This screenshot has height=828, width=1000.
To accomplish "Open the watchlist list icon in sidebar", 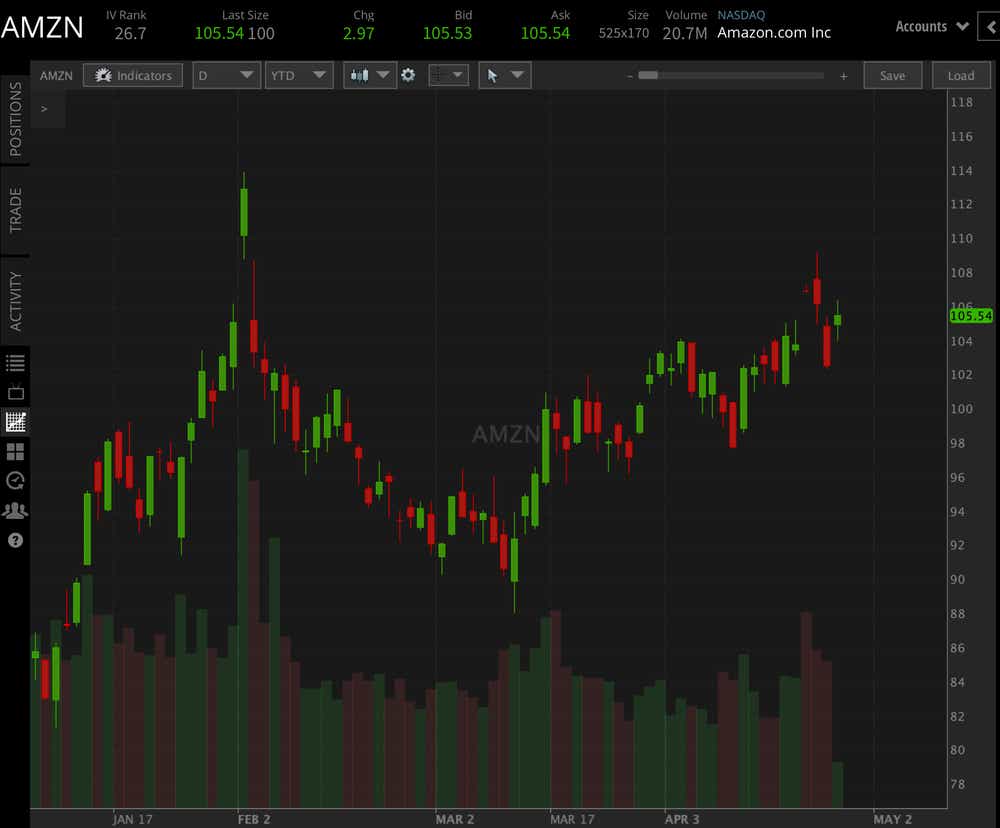I will (15, 363).
